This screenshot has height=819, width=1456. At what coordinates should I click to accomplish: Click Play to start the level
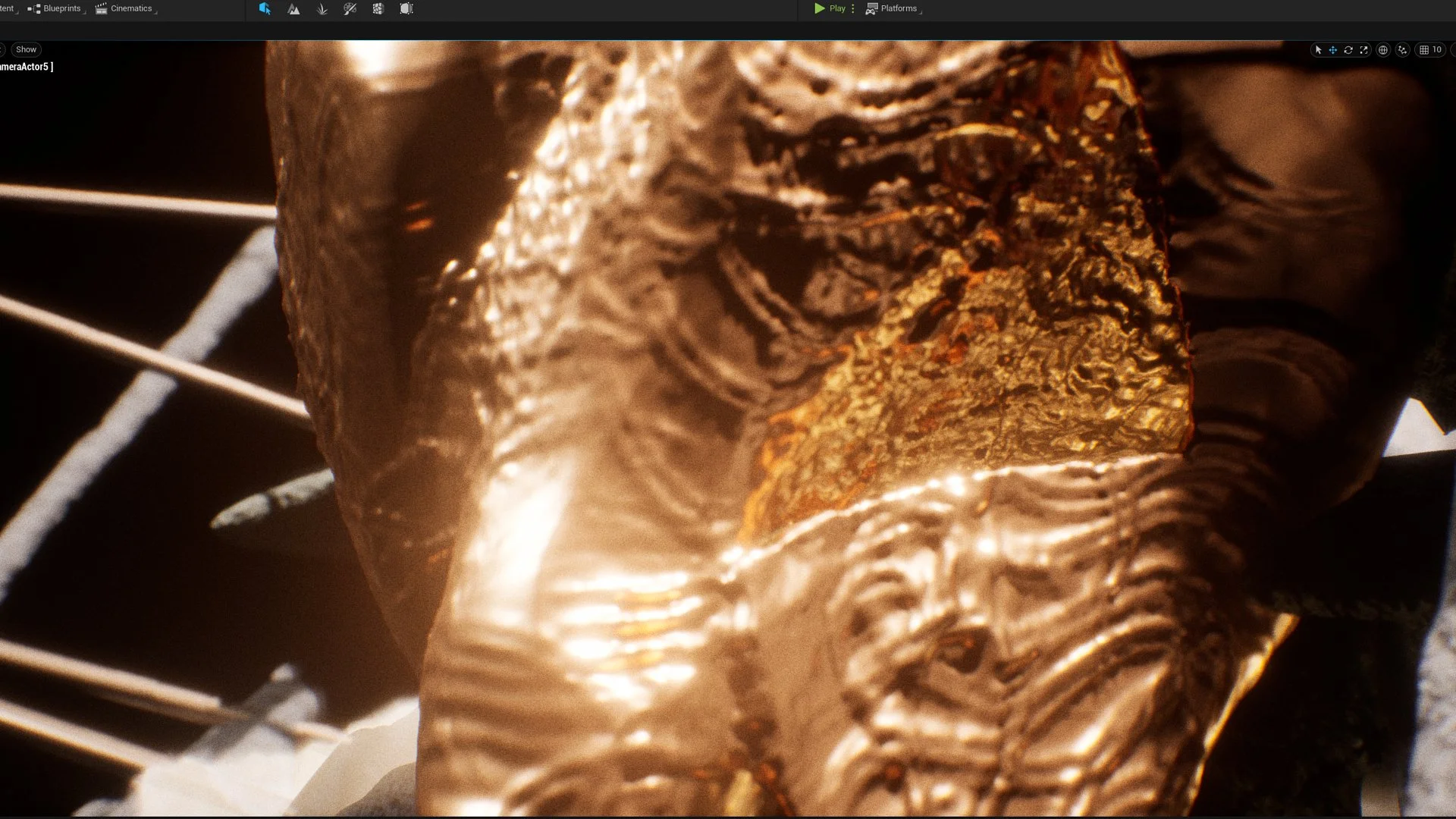[830, 9]
